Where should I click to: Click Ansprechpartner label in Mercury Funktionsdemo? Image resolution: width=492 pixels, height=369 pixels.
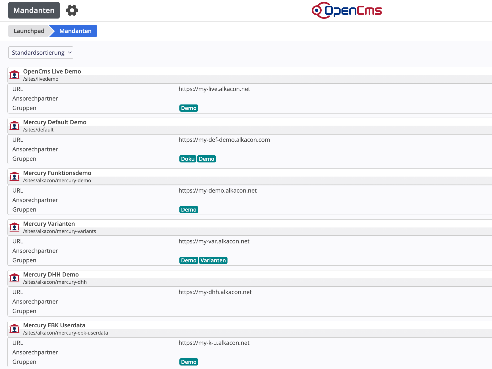(x=35, y=200)
